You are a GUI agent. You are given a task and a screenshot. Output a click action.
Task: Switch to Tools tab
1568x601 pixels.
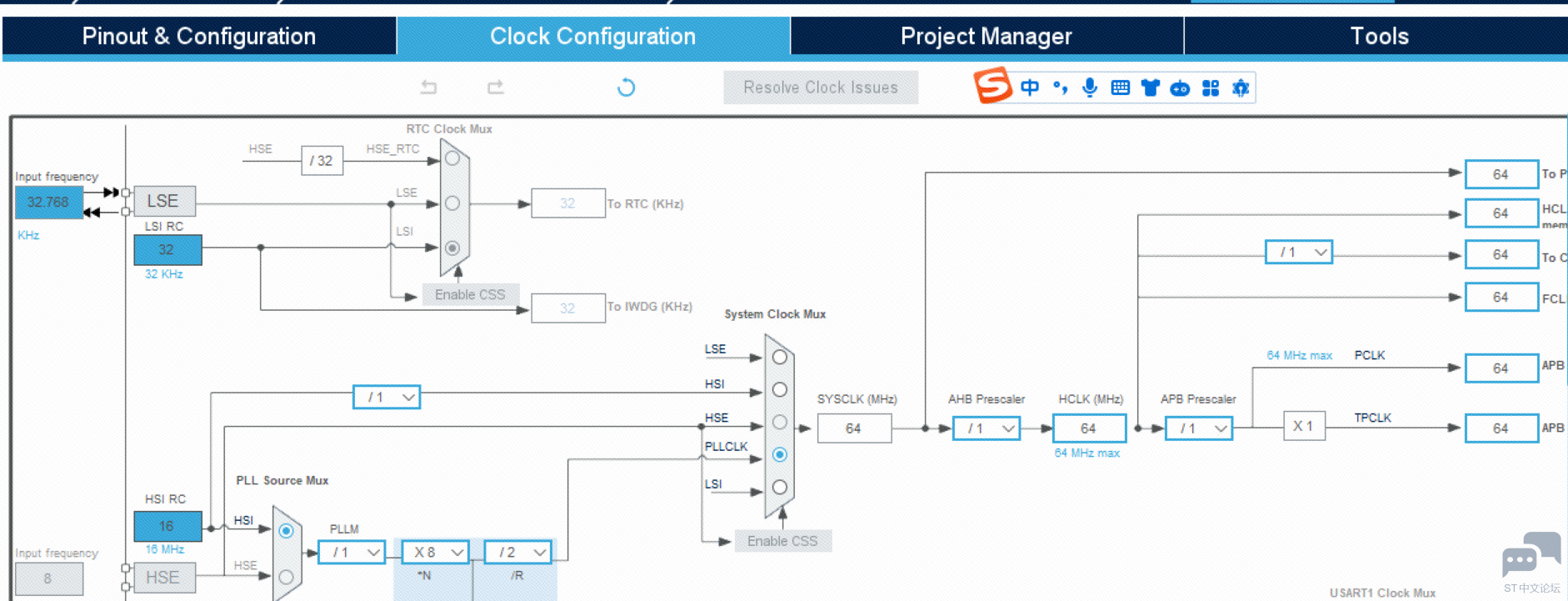coord(1377,36)
